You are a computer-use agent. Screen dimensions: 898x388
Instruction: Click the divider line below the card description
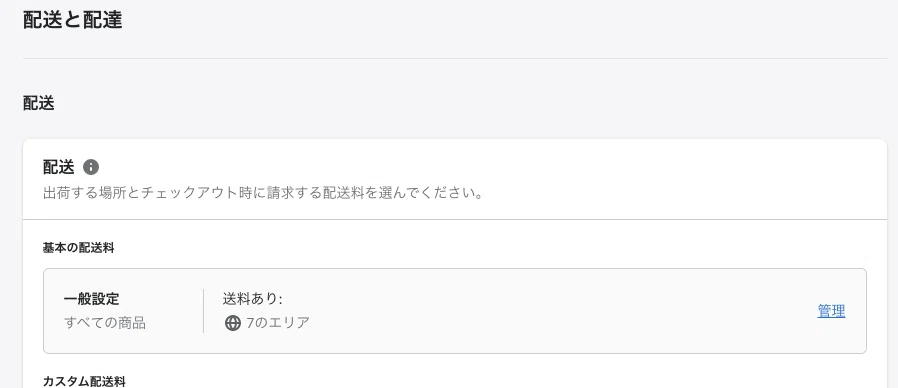(455, 220)
